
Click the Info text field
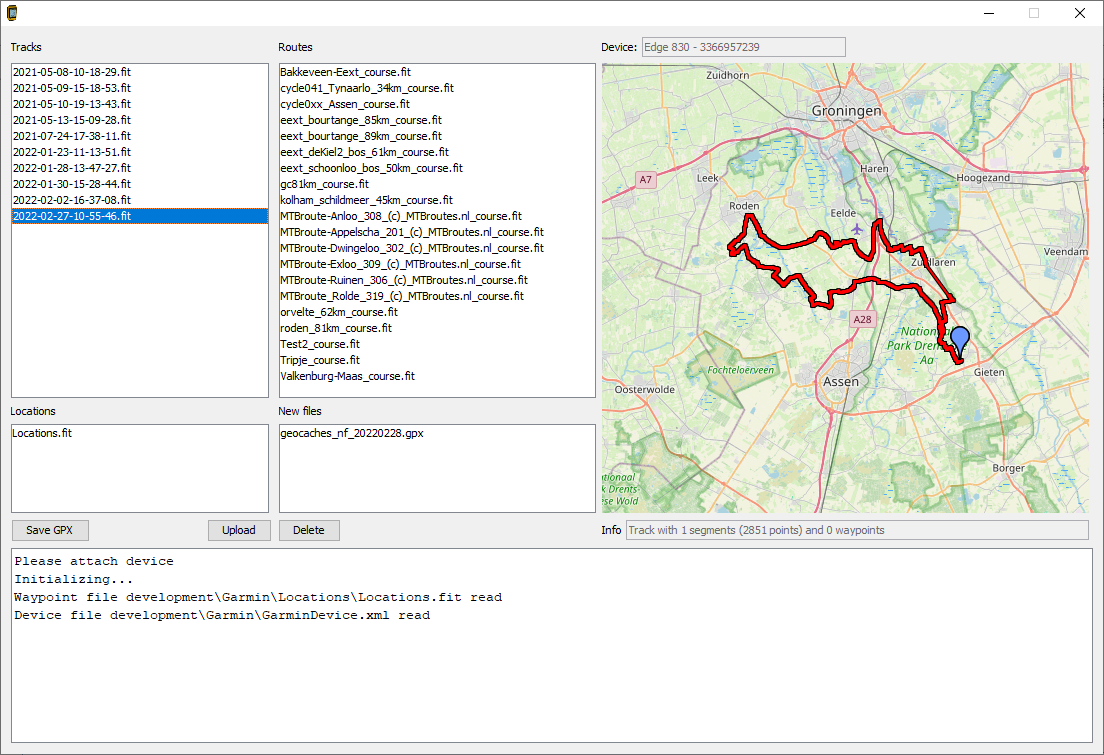click(856, 530)
